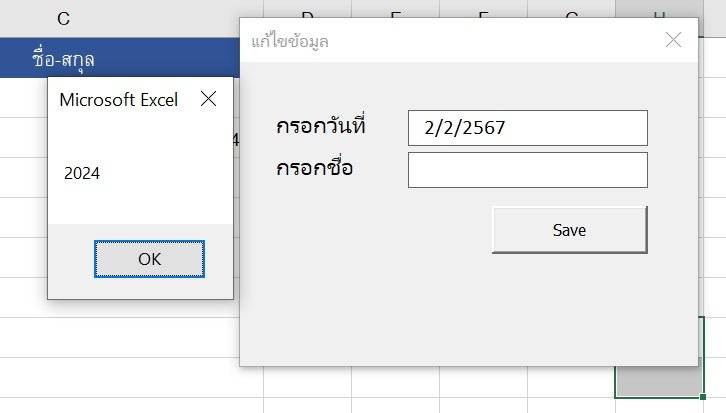Focus the กรอกวันที่ date field showing 2/2/2567
Image resolution: width=726 pixels, height=413 pixels.
[527, 128]
